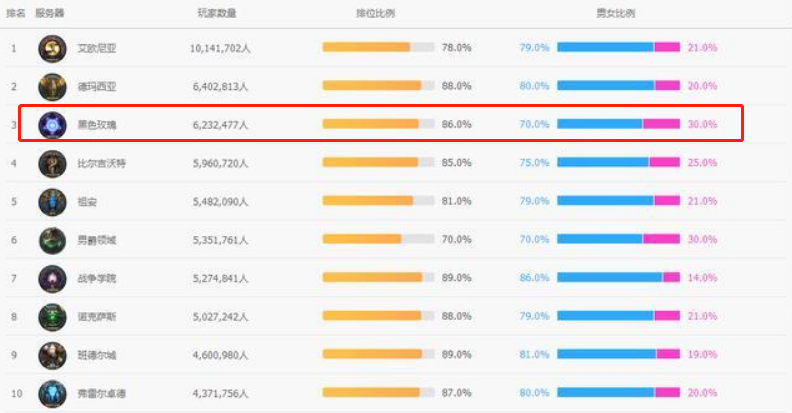Viewport: 792px width, 413px height.
Task: Click the 弗雷尔卓德 server icon
Action: pos(52,394)
